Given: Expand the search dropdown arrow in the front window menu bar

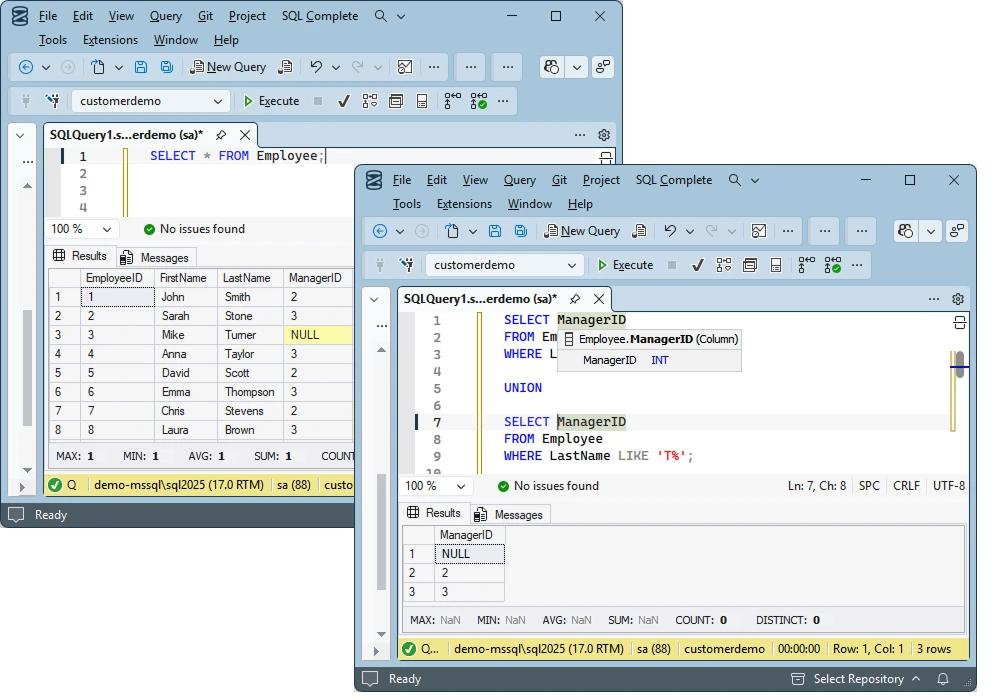Looking at the screenshot, I should click(755, 180).
